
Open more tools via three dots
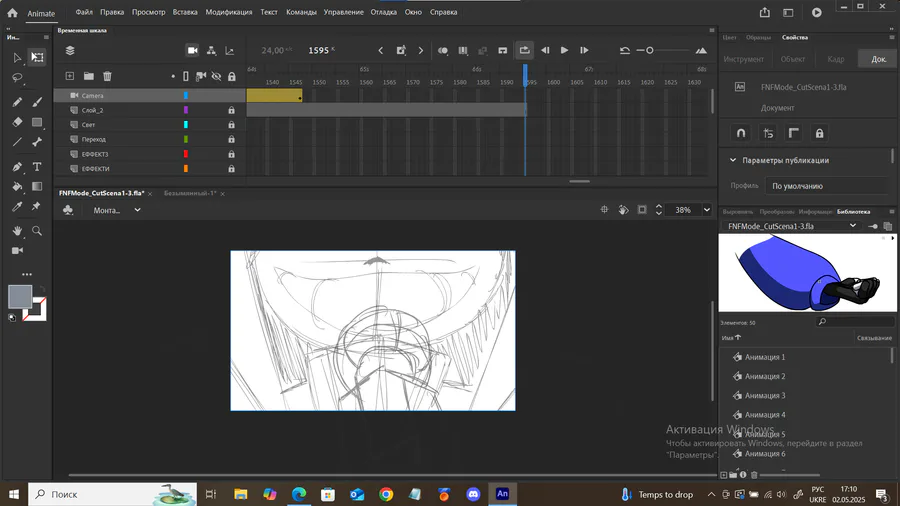coord(27,274)
